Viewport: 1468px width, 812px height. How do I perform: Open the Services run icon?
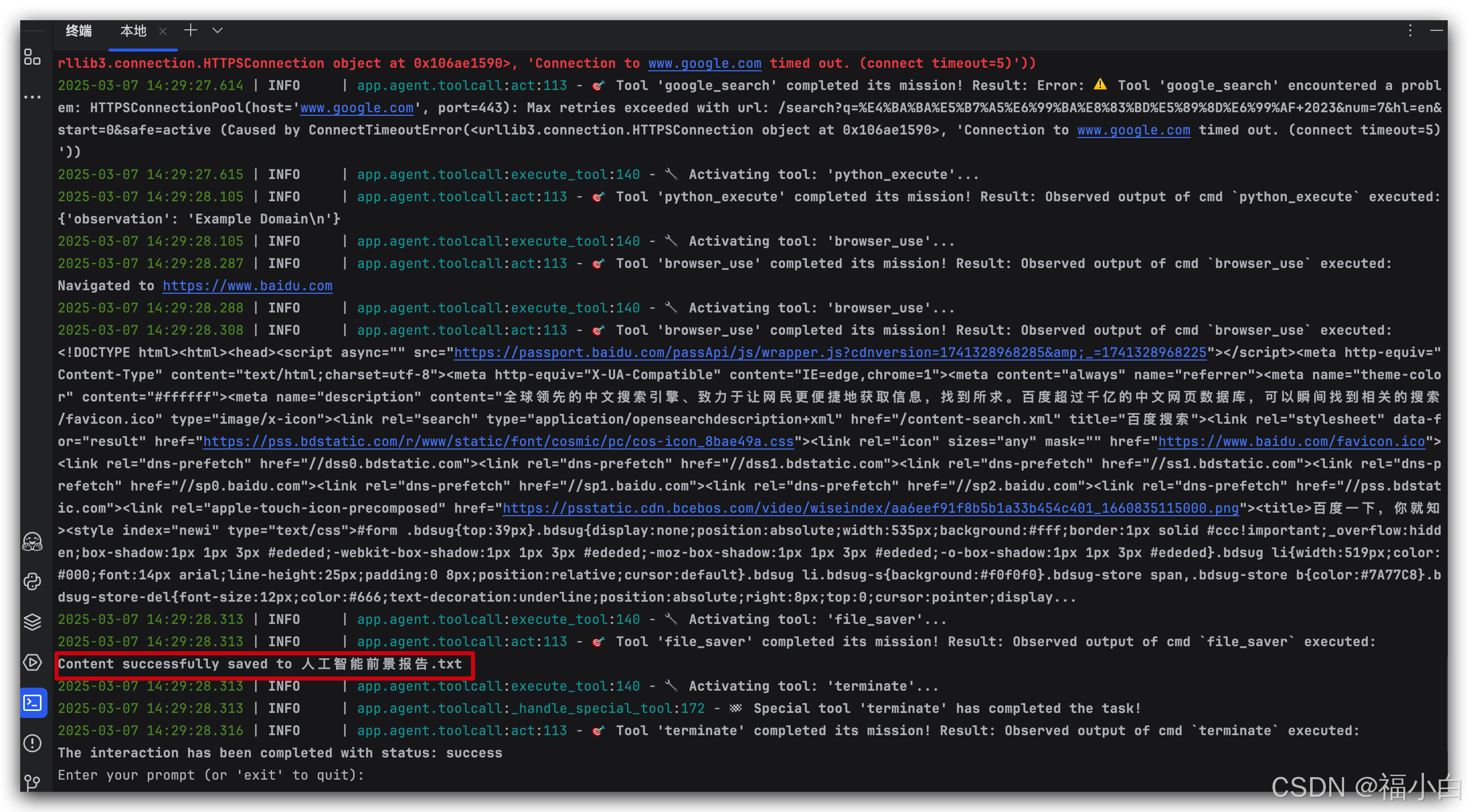pyautogui.click(x=32, y=662)
